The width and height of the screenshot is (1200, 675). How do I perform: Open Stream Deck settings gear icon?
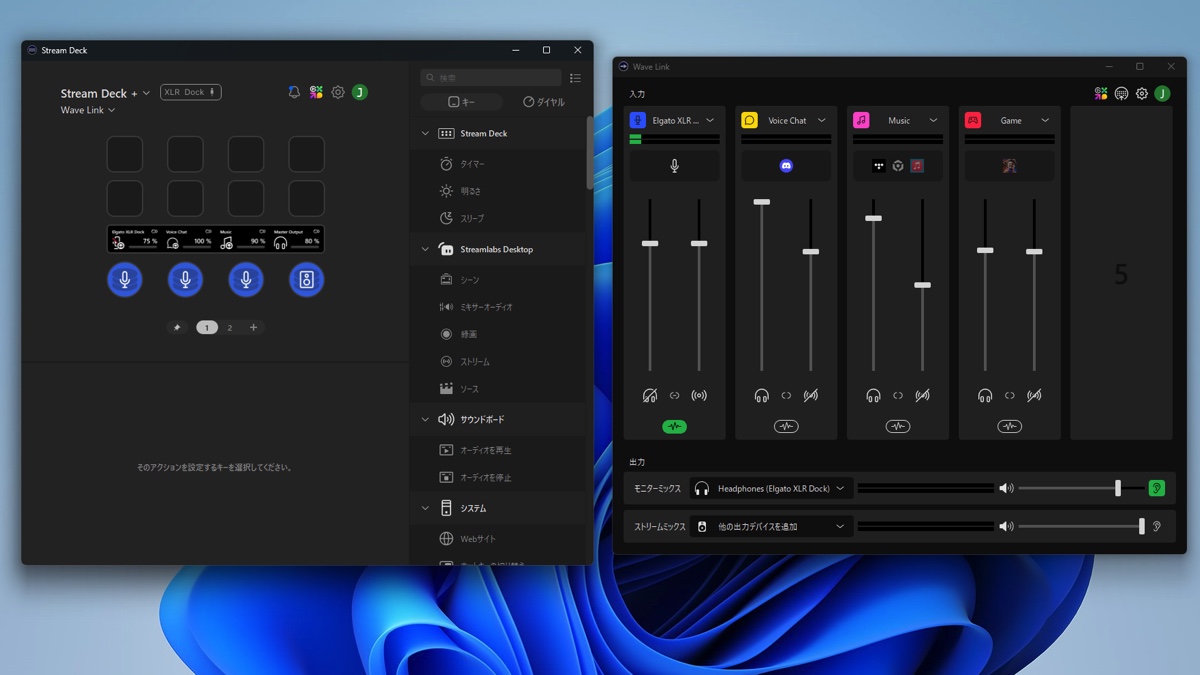pyautogui.click(x=338, y=92)
